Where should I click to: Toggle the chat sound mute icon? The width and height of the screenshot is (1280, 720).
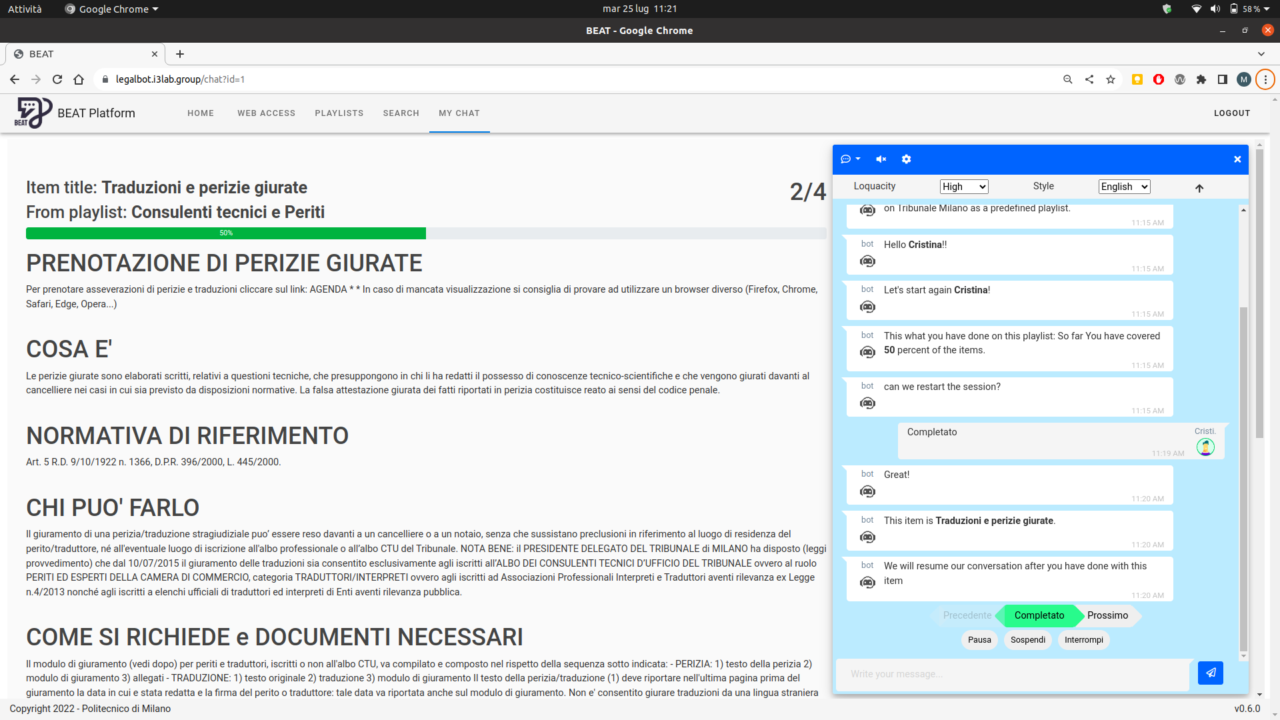point(881,159)
